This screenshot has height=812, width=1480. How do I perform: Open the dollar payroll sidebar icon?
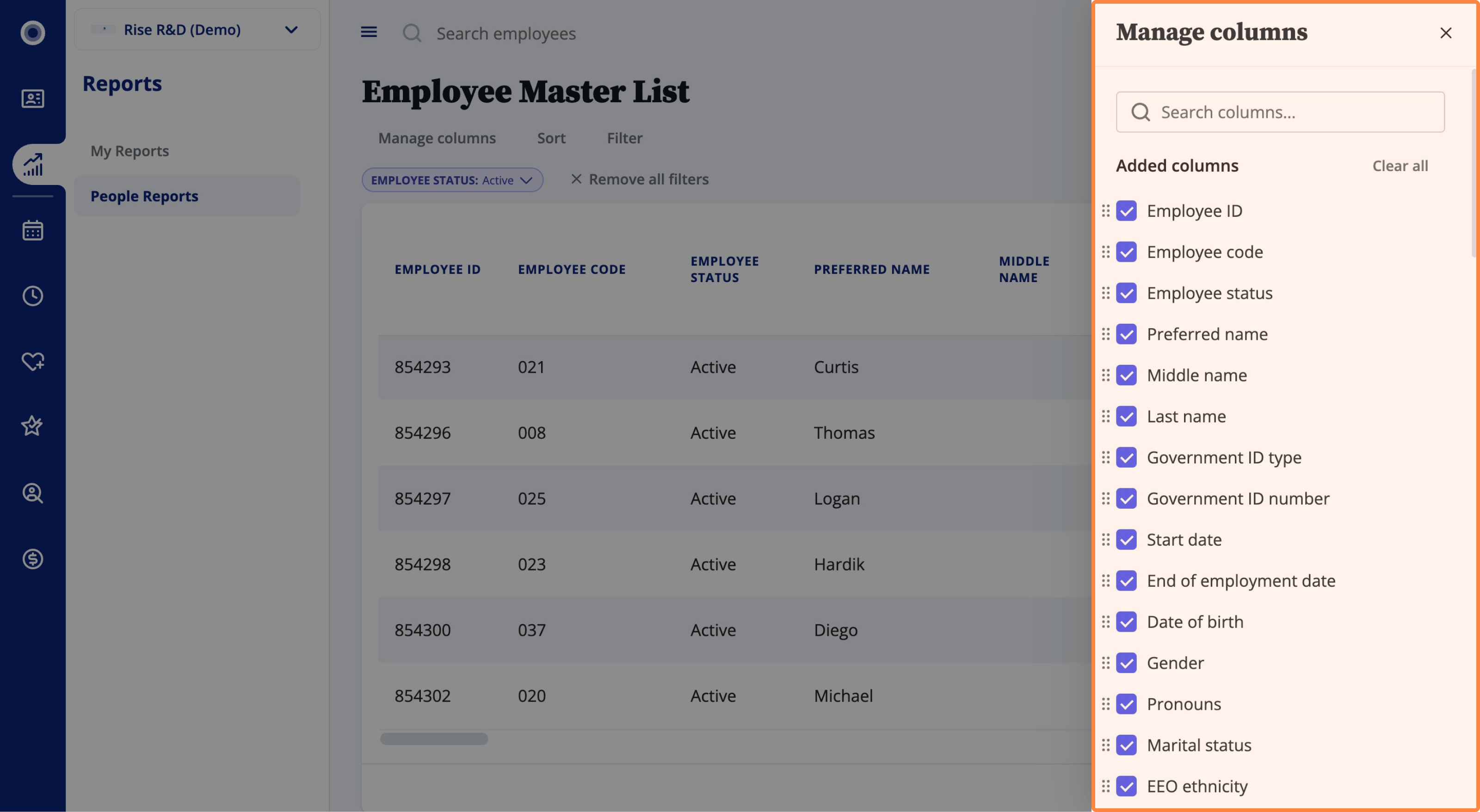click(x=33, y=558)
